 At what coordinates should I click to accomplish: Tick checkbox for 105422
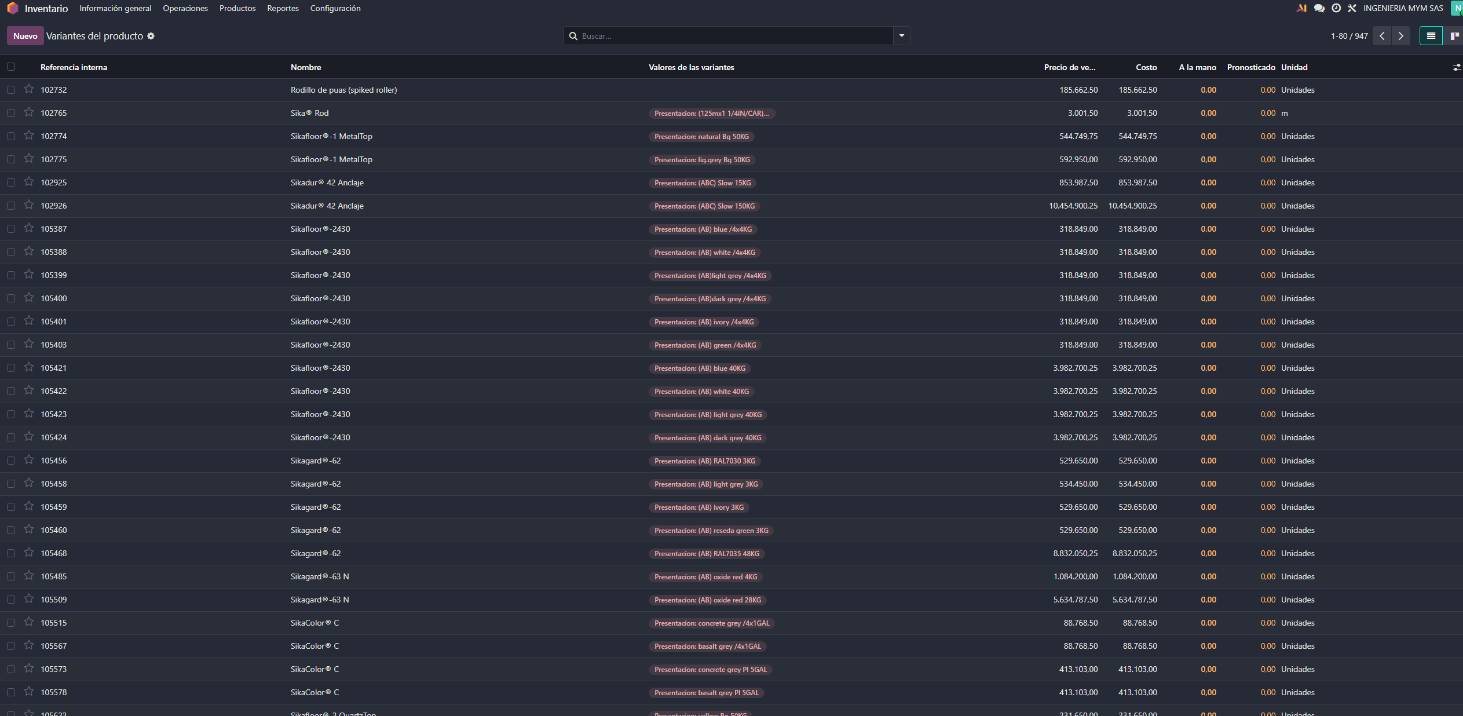[11, 391]
